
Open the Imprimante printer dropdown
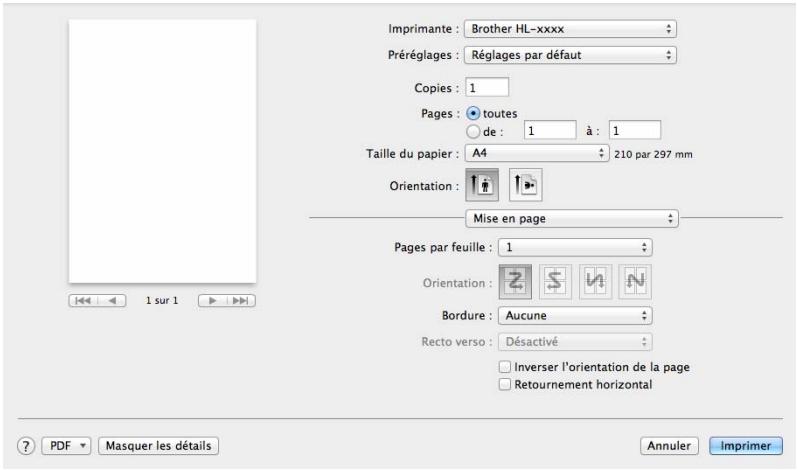(x=570, y=29)
